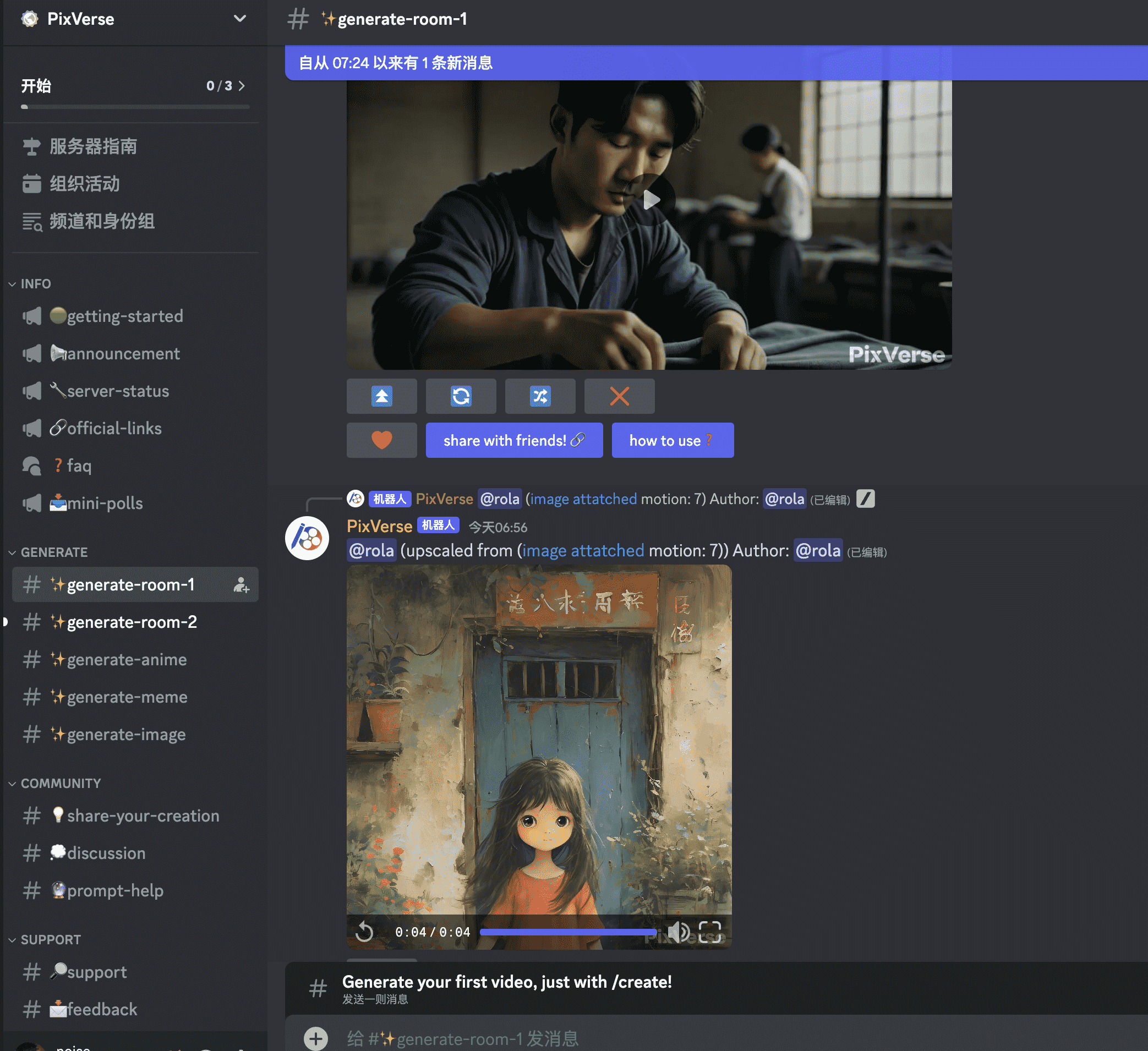
Task: Click the regenerate refresh icon button
Action: click(461, 396)
